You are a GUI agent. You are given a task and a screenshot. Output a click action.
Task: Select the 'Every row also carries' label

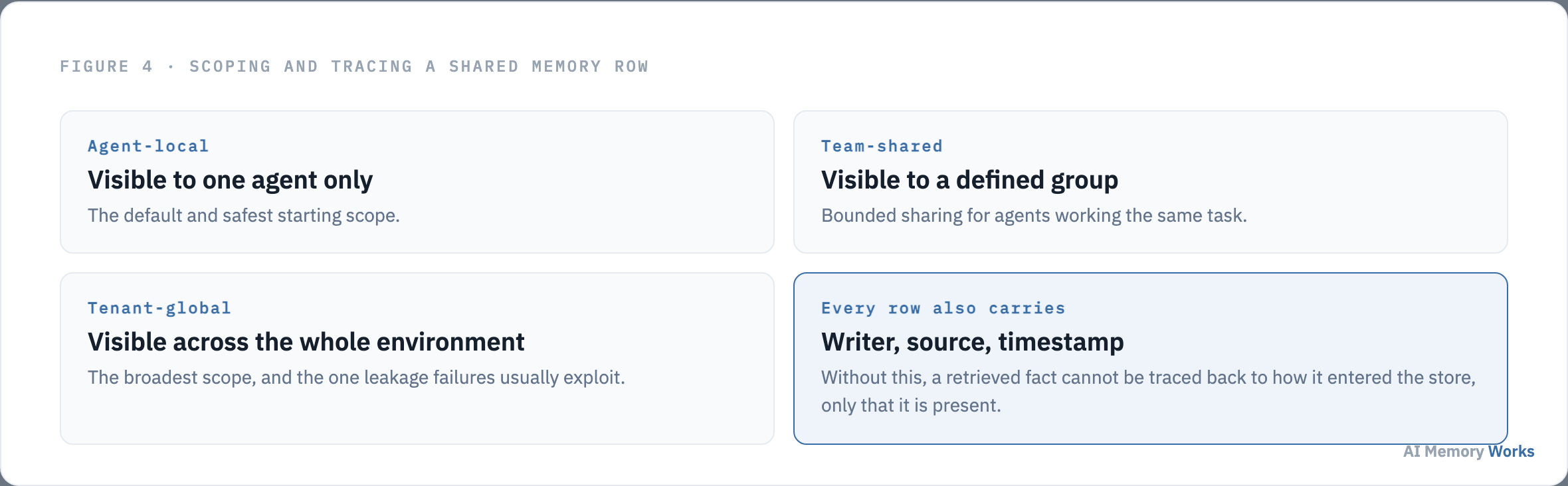tap(943, 308)
